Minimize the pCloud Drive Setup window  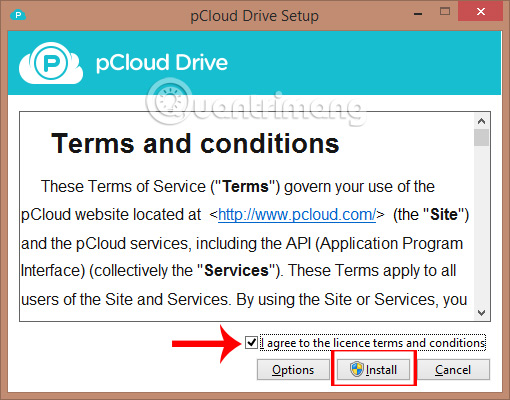tap(418, 13)
